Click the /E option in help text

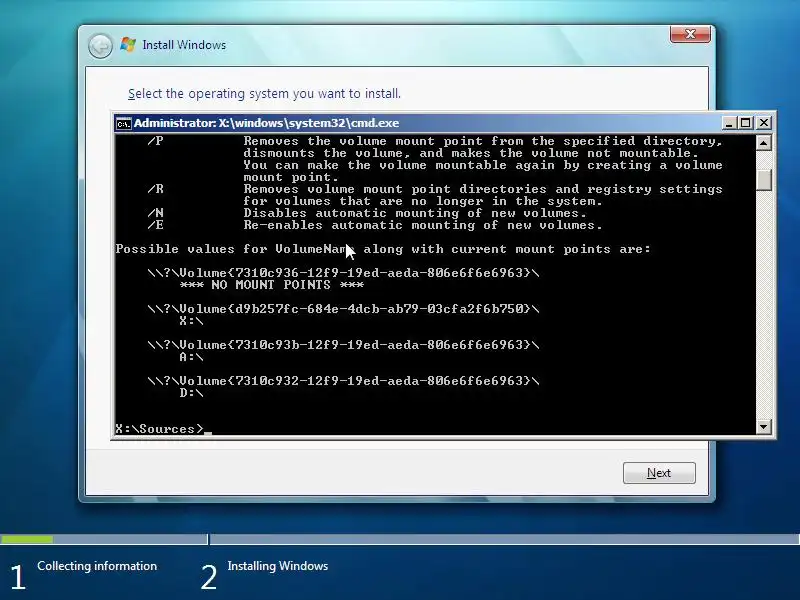[x=155, y=225]
